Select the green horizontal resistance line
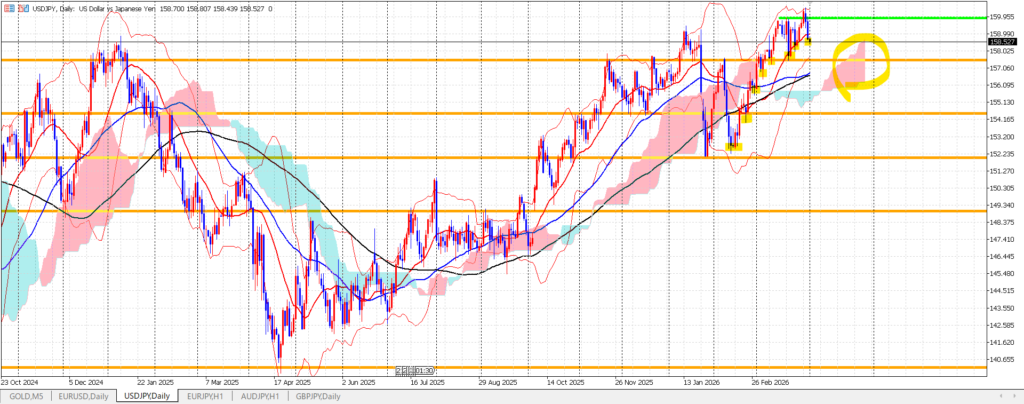1024x404 pixels. (x=900, y=18)
